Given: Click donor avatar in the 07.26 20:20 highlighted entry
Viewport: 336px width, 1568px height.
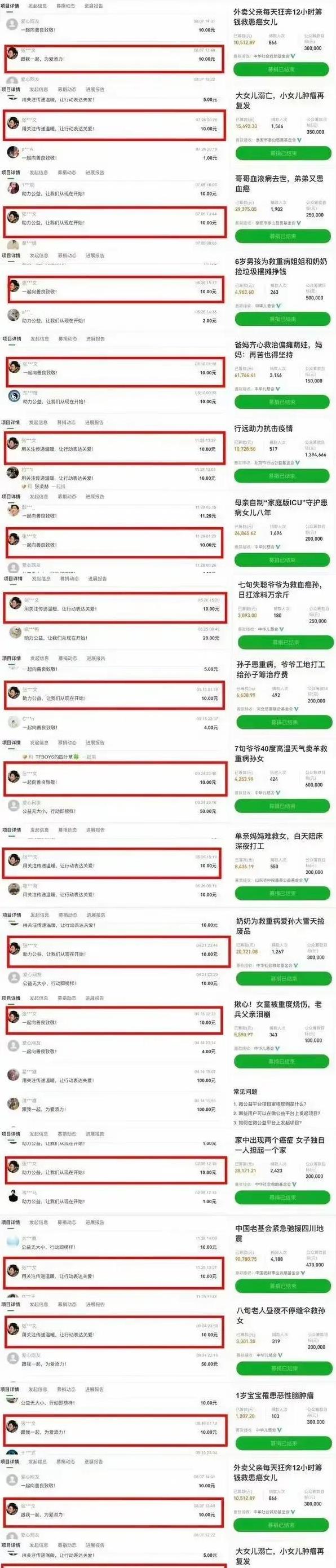Looking at the screenshot, I should click(x=13, y=123).
